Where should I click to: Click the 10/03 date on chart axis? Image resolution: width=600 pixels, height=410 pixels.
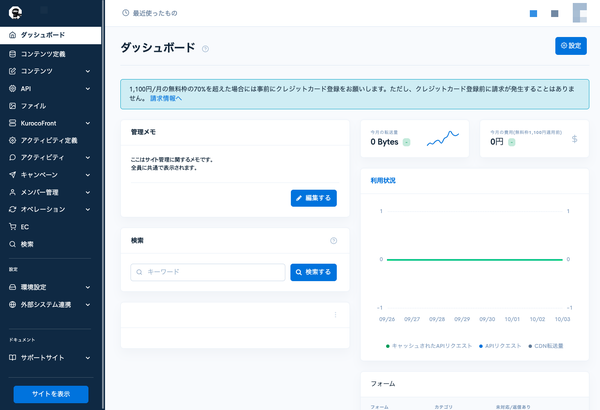[562, 319]
